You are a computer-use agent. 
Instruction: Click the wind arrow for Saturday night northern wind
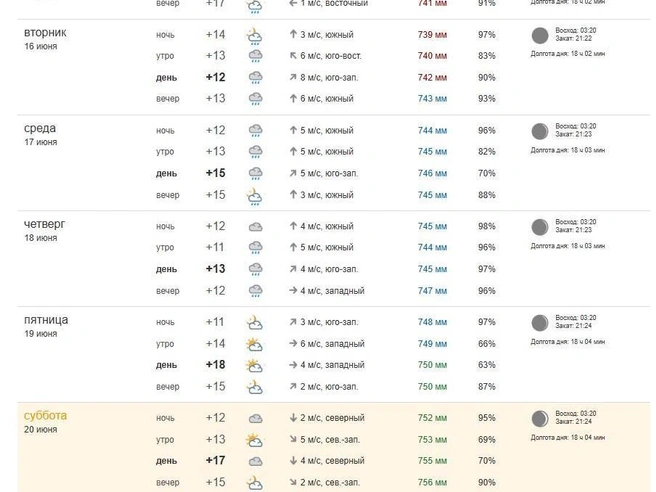tap(293, 418)
